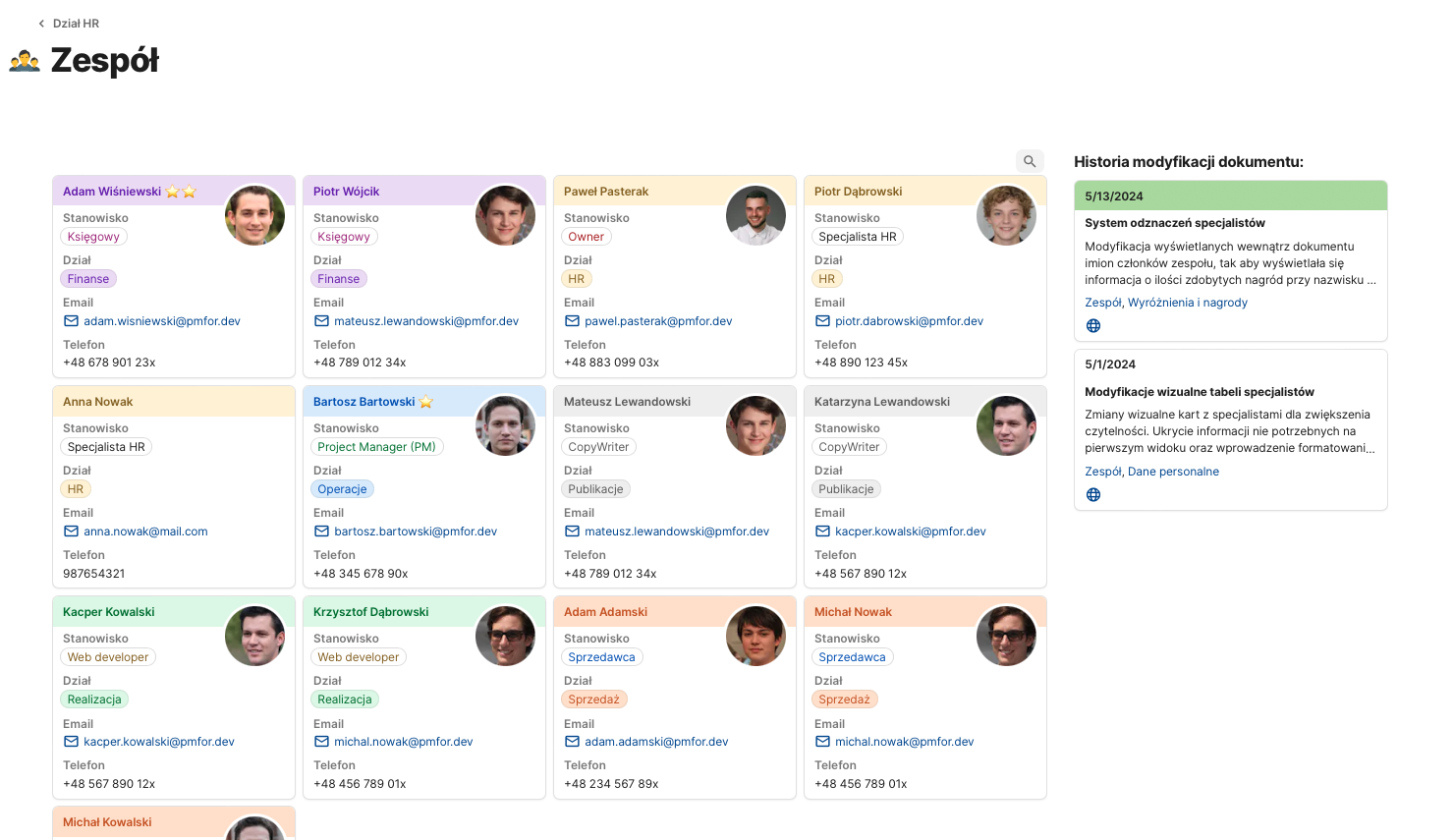The height and width of the screenshot is (840, 1454).
Task: Select the Project Manager (PM) tag
Action: pos(376,447)
